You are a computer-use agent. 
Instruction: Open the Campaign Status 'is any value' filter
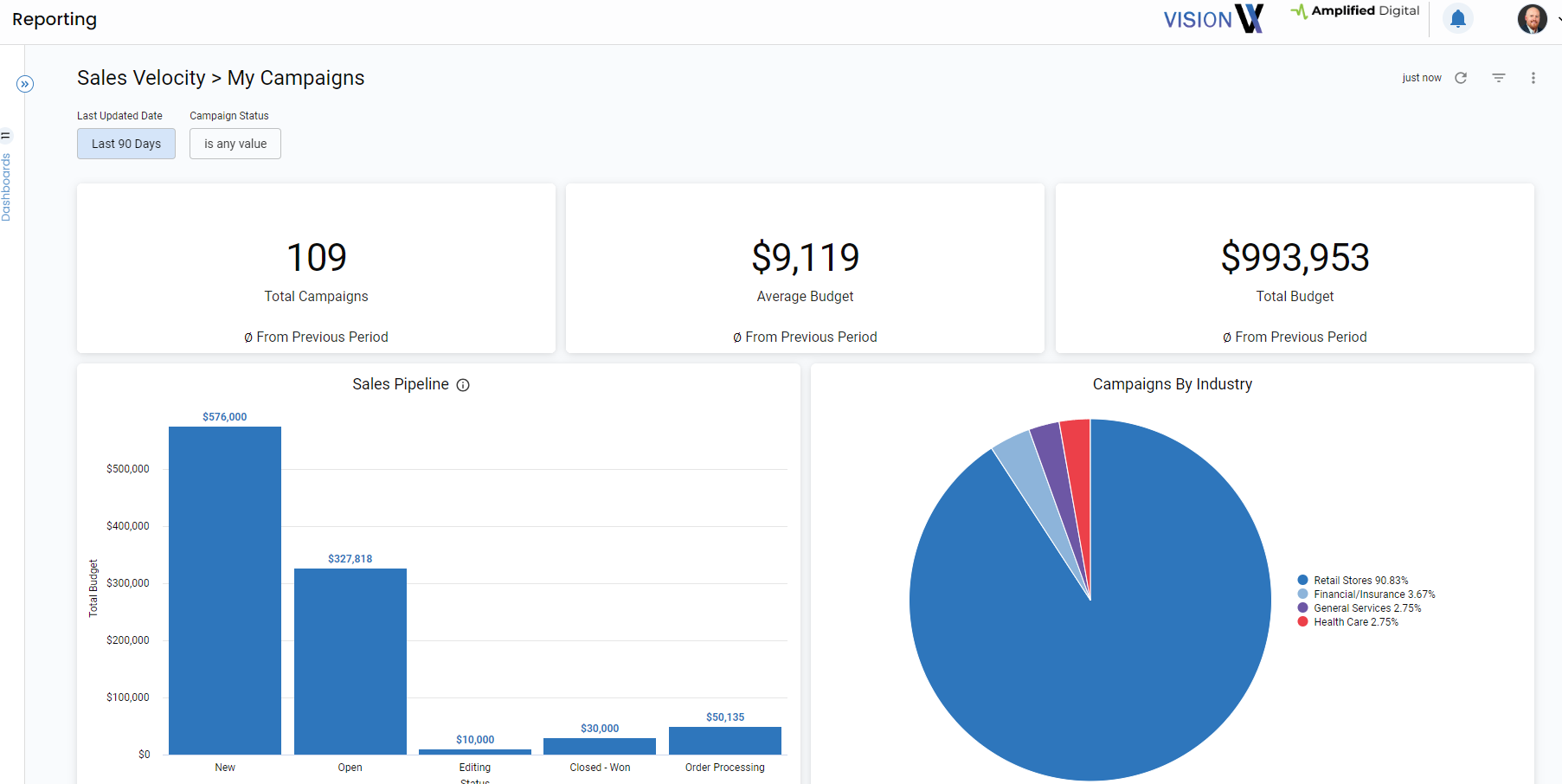[235, 144]
